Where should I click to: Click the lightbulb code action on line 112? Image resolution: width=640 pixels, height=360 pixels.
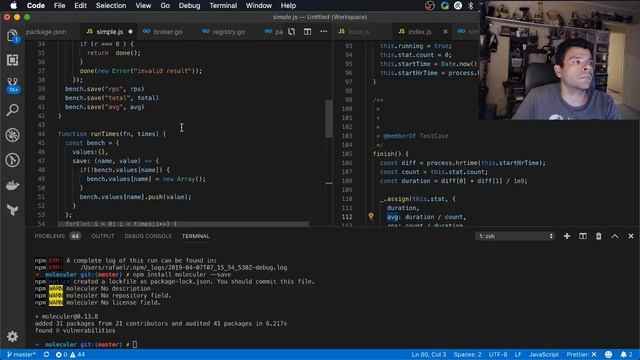pos(371,216)
